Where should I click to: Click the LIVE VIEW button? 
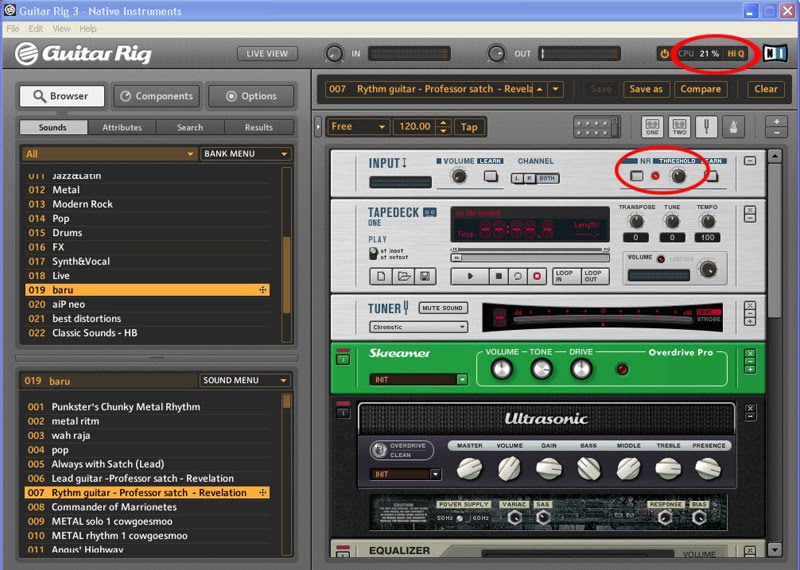(x=267, y=54)
